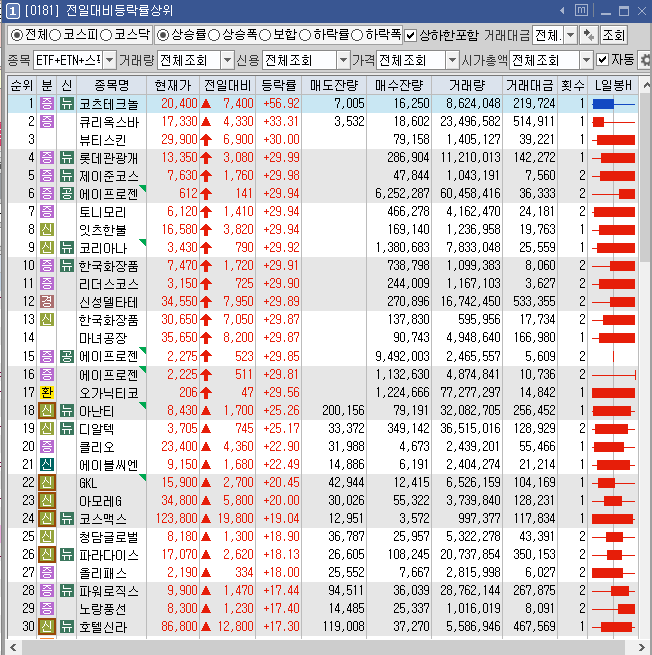652x655 pixels.
Task: Click the 경 warning badge in 신성델타테 row
Action: pyautogui.click(x=47, y=302)
